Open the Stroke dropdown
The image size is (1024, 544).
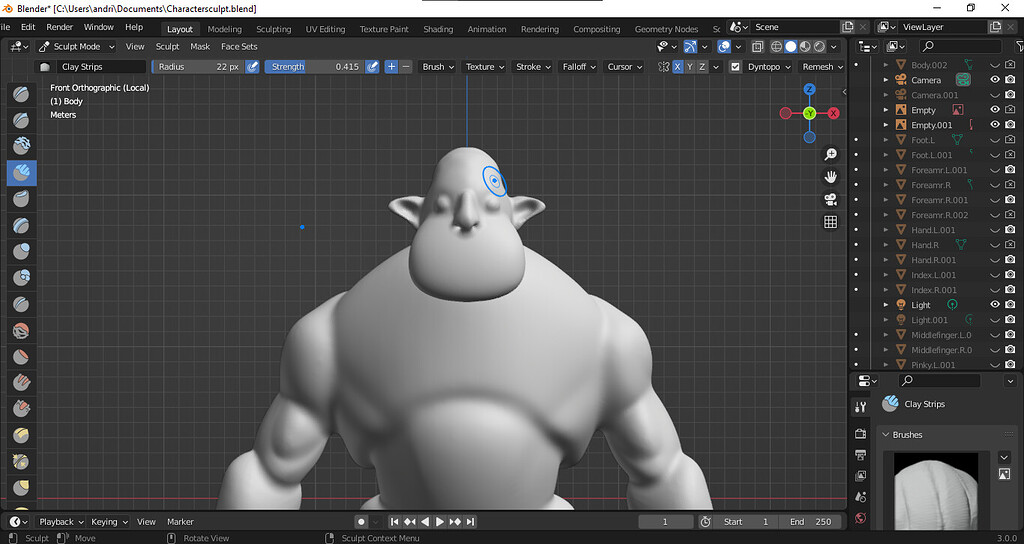pyautogui.click(x=532, y=67)
